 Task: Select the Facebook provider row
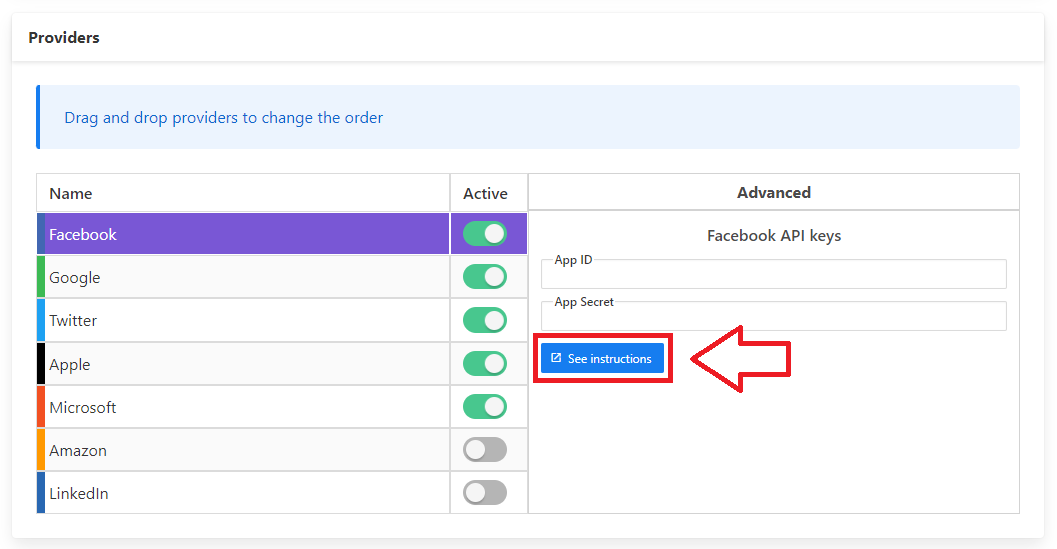tap(240, 234)
